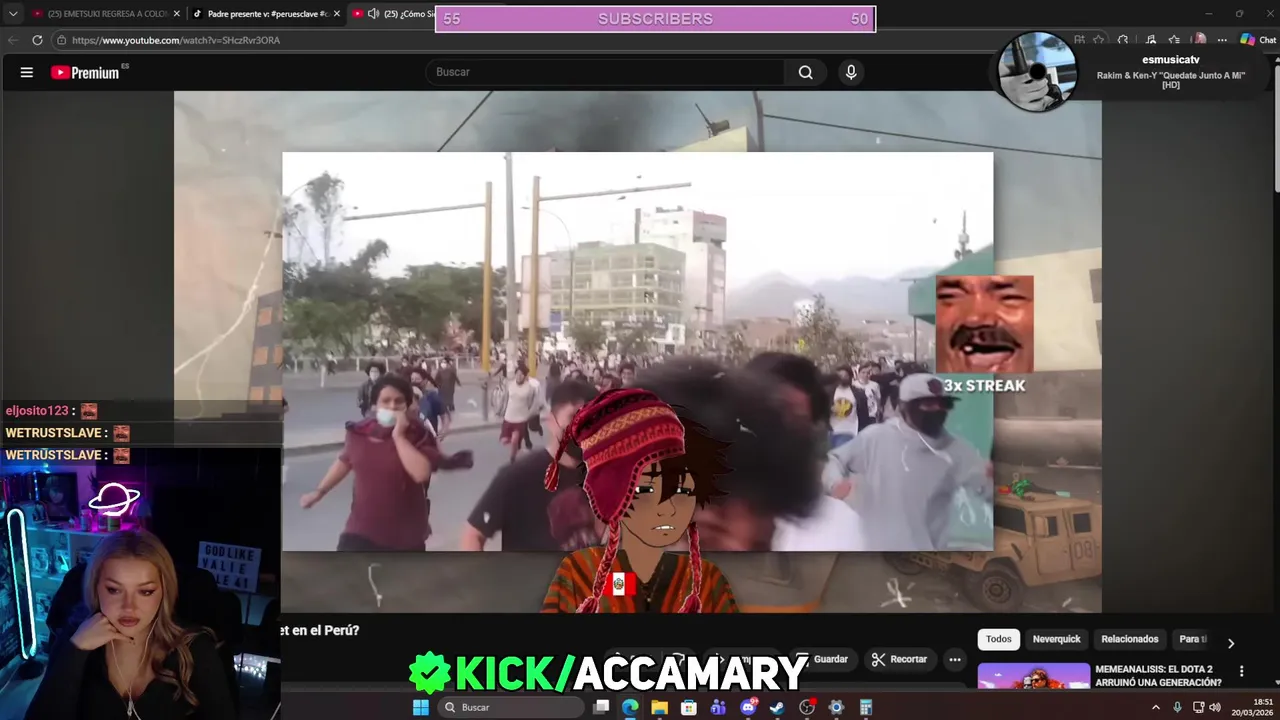Open the MEMEANALISIS video thumbnail

pyautogui.click(x=1034, y=677)
